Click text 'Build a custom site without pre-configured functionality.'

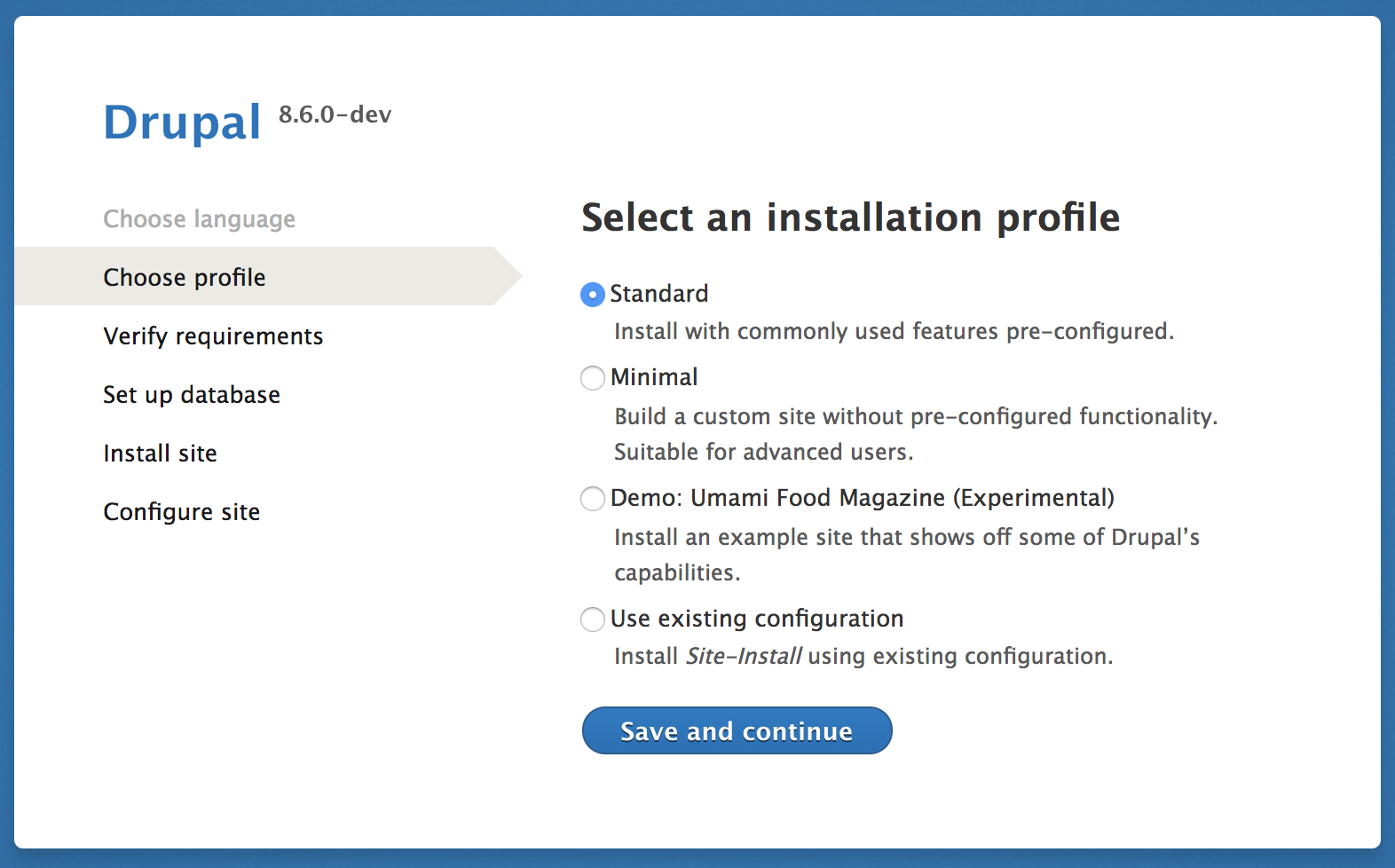pos(916,417)
